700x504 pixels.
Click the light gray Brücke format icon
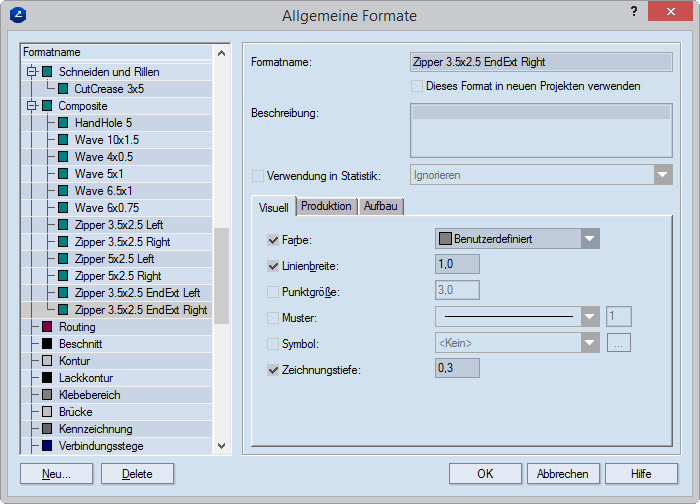(47, 411)
